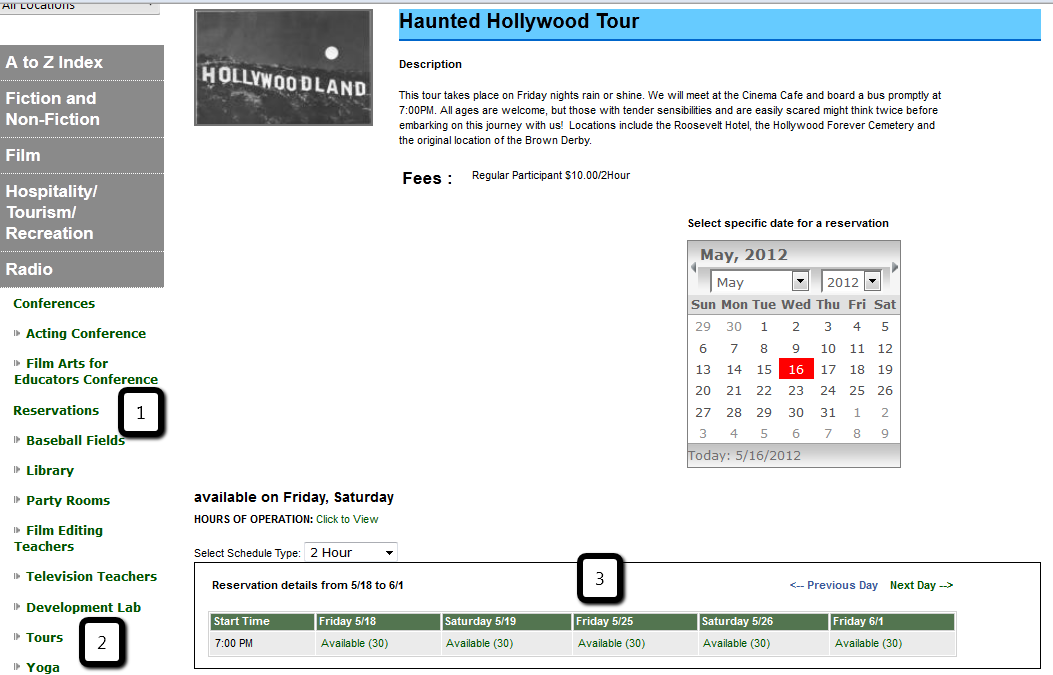Select highlighted date 16 on the calendar
Image resolution: width=1053 pixels, height=675 pixels.
795,369
